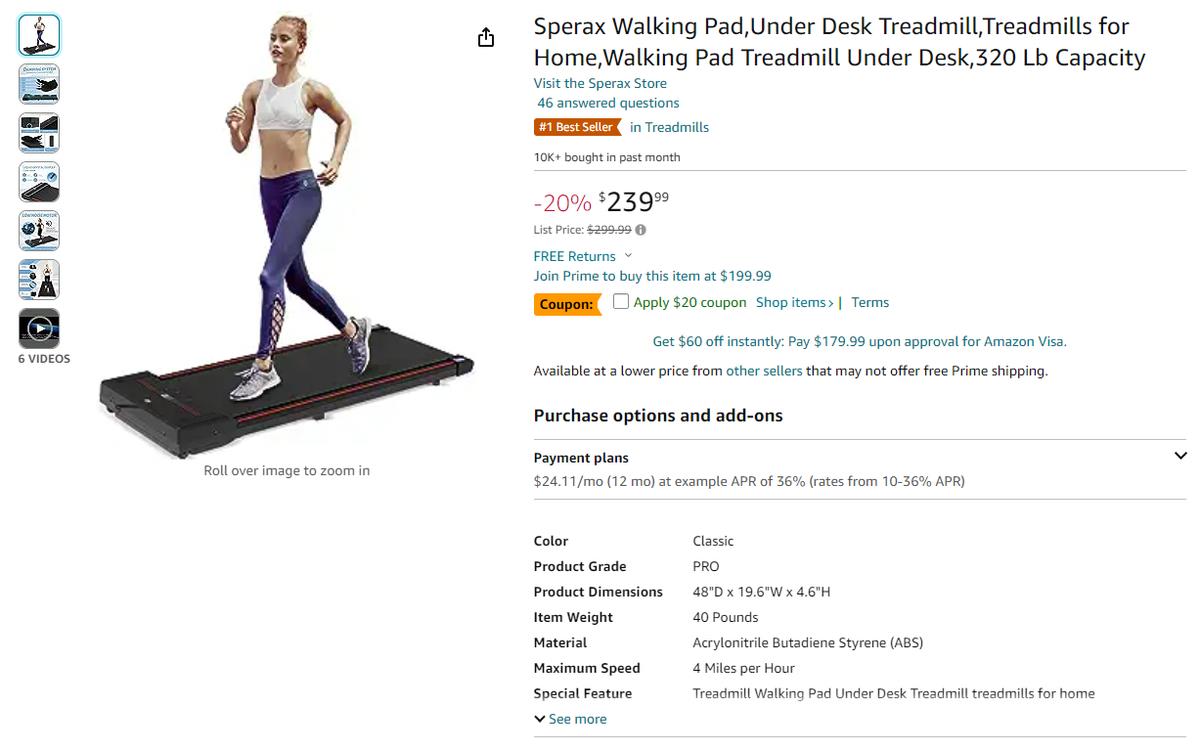Show the third product thumbnail image
Image resolution: width=1200 pixels, height=746 pixels.
tap(39, 133)
